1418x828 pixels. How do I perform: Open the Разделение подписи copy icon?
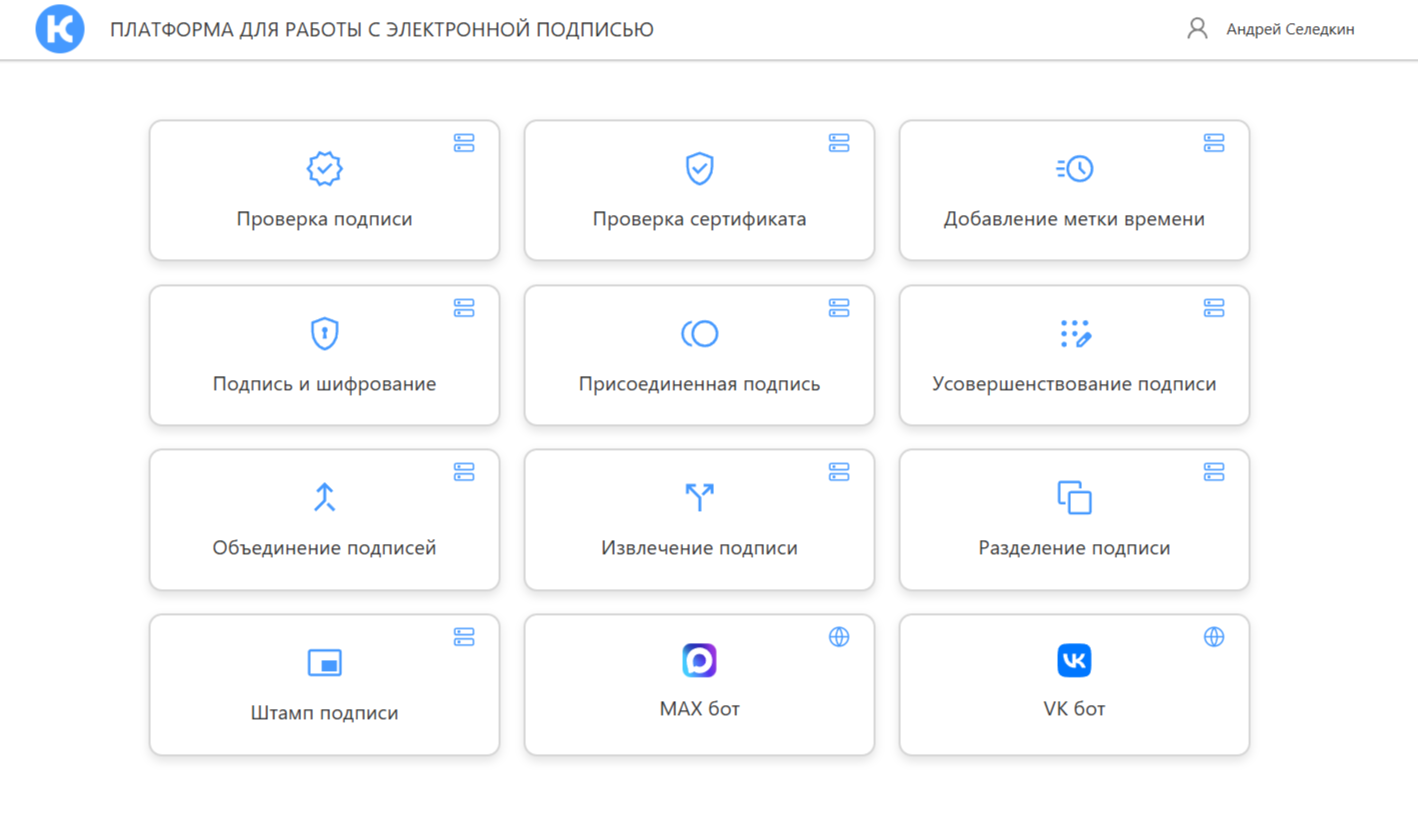tap(1074, 497)
